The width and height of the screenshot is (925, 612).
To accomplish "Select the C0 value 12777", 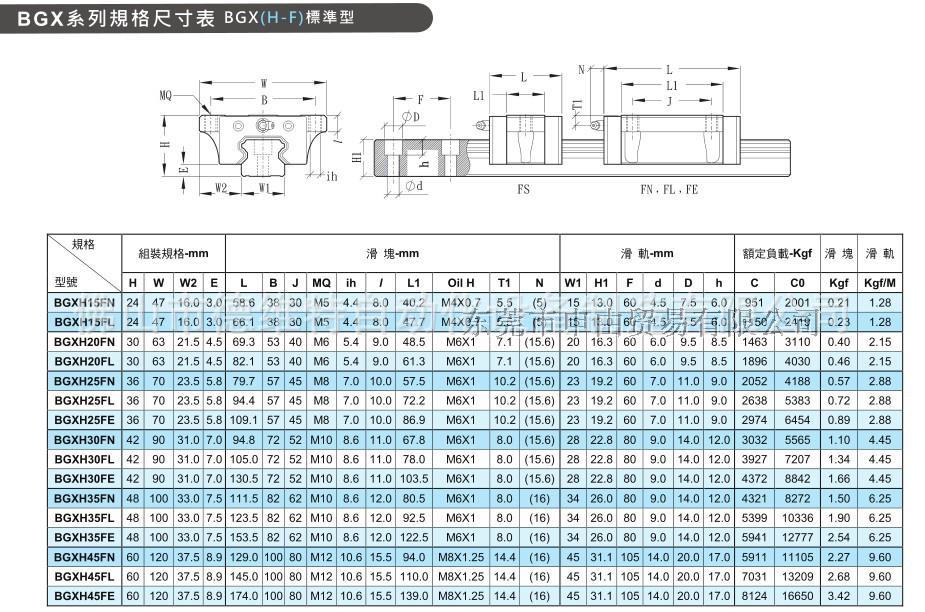I will [797, 538].
